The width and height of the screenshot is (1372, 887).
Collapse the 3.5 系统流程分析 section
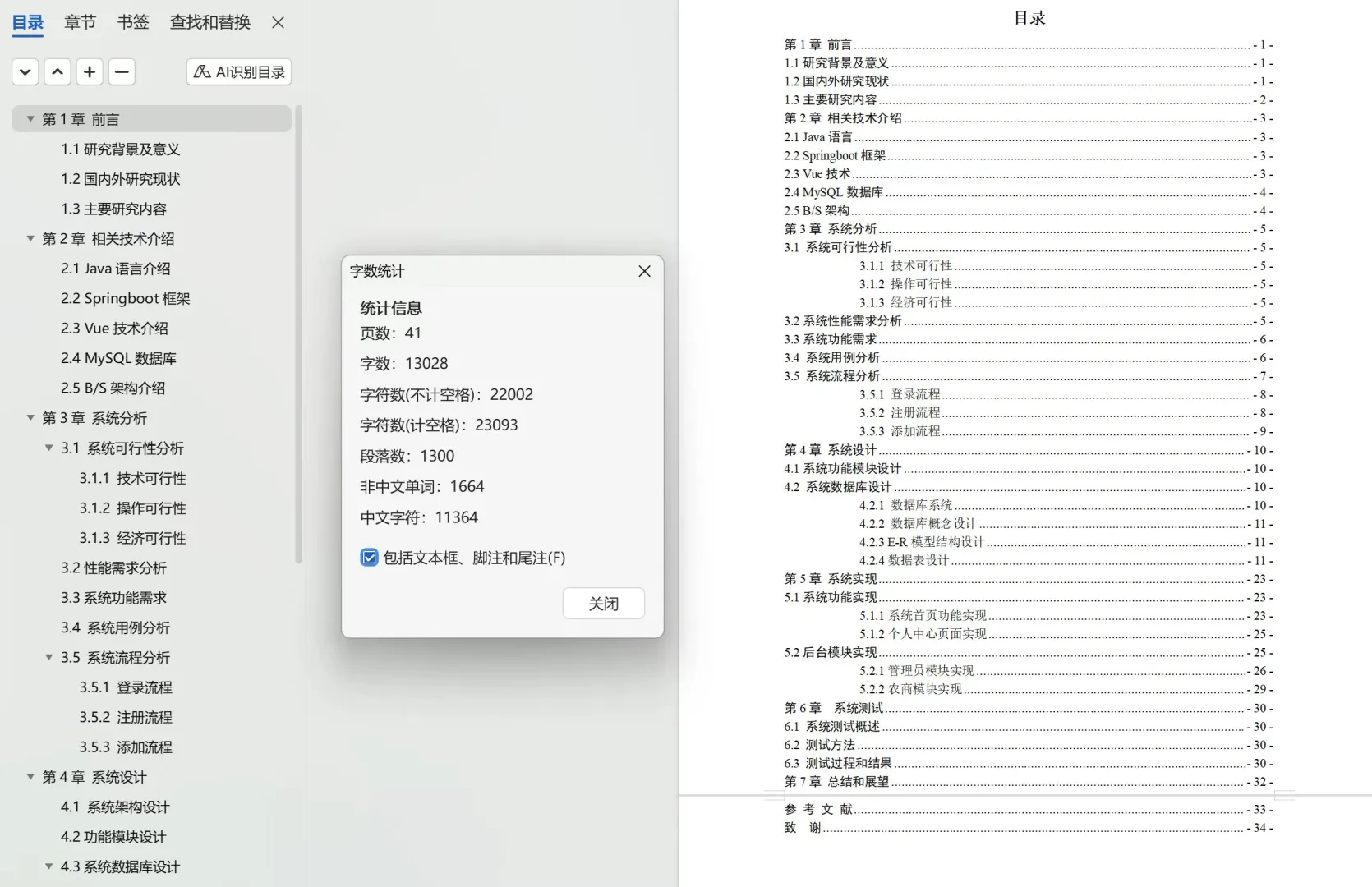pos(48,657)
